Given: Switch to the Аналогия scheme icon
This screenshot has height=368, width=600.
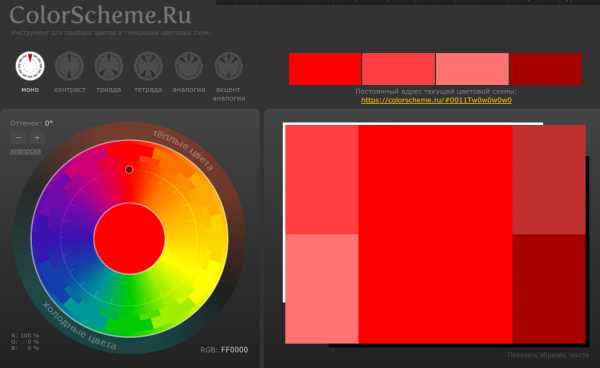Looking at the screenshot, I should (189, 66).
